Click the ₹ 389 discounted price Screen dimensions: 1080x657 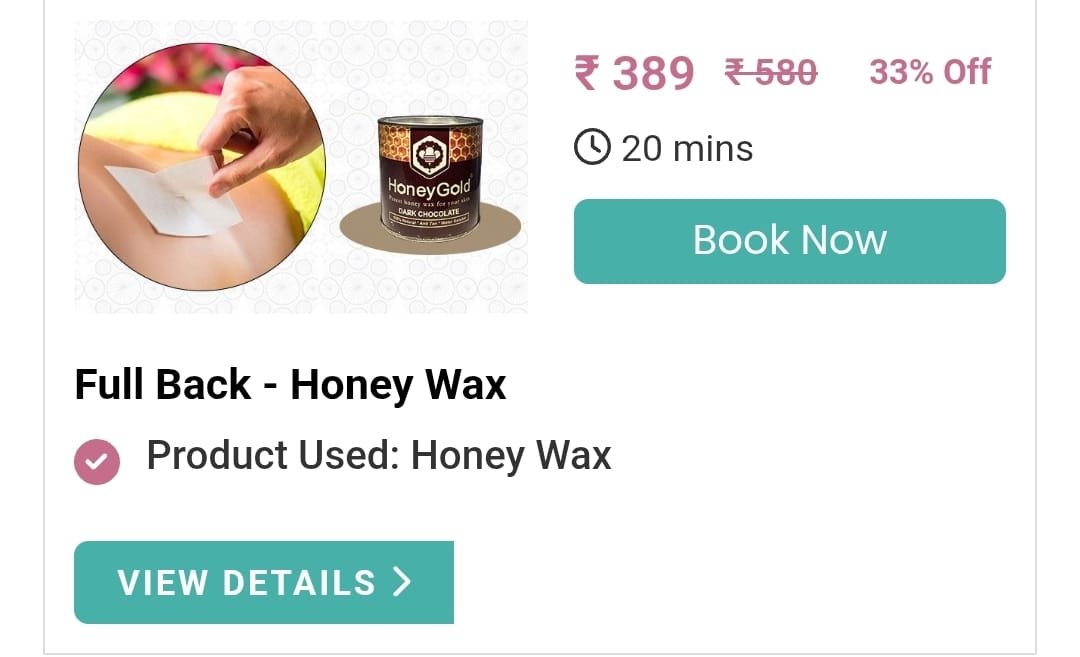click(634, 72)
